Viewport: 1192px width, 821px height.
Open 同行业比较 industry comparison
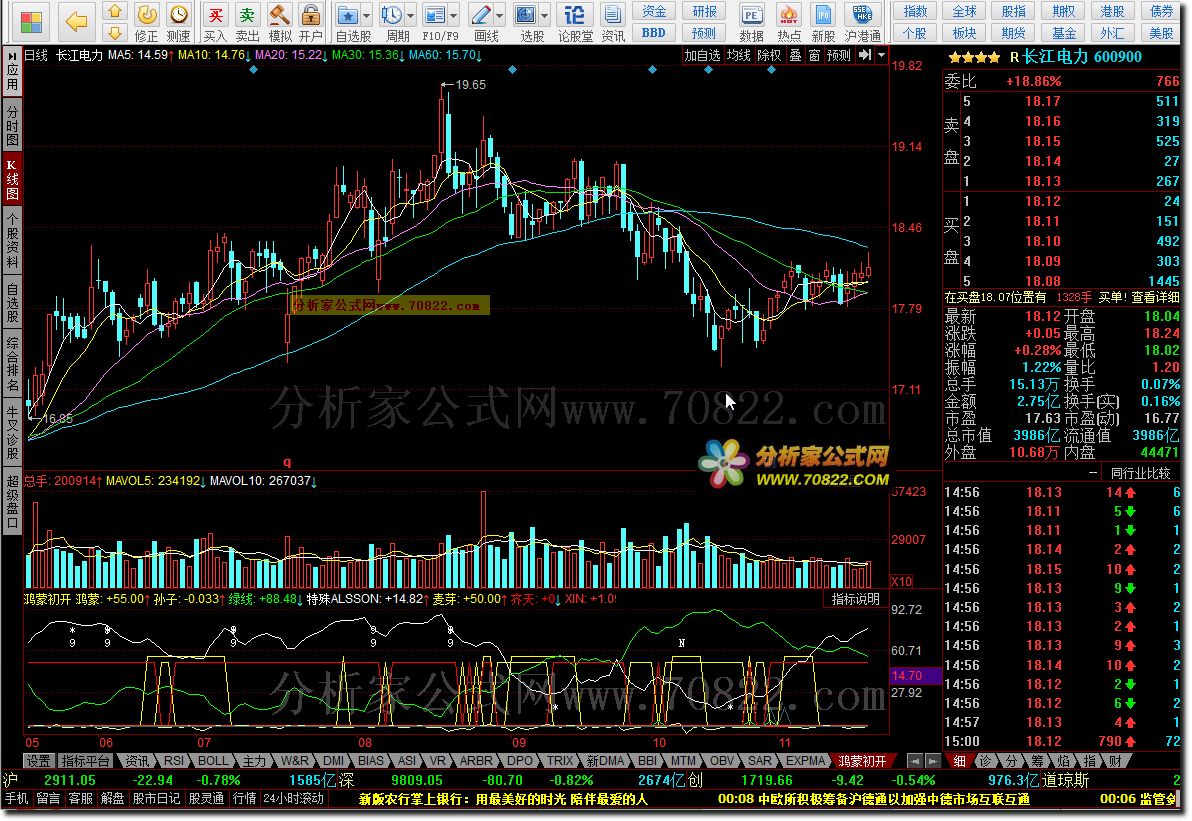1141,473
